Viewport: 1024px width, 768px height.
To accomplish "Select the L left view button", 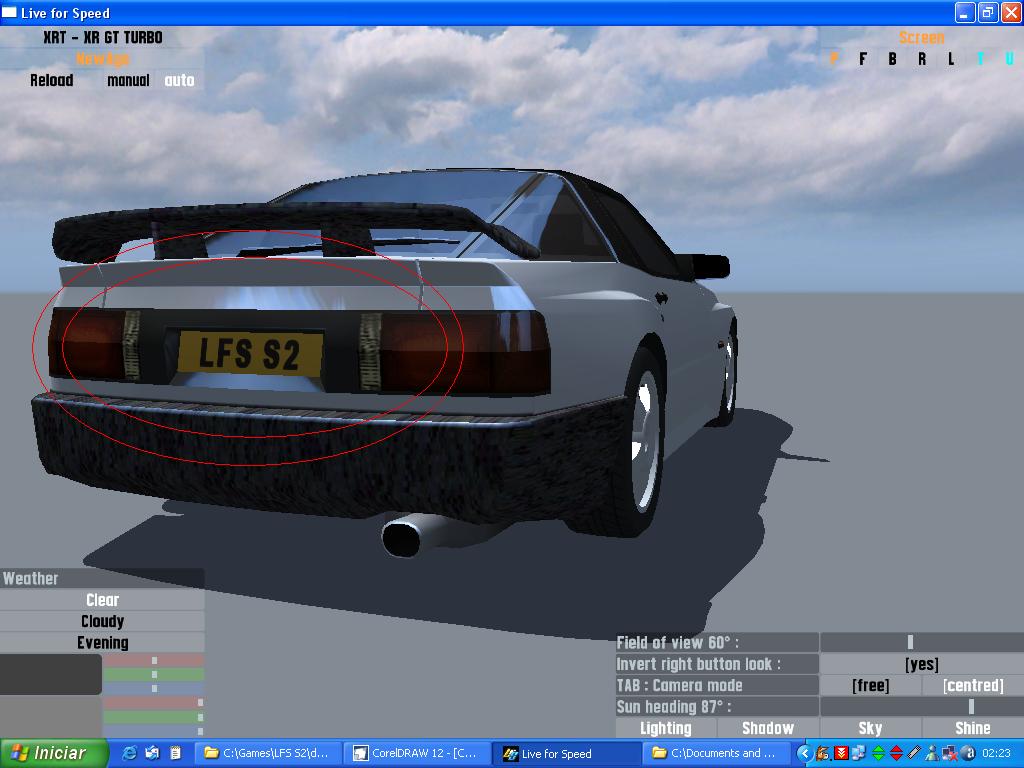I will (951, 59).
